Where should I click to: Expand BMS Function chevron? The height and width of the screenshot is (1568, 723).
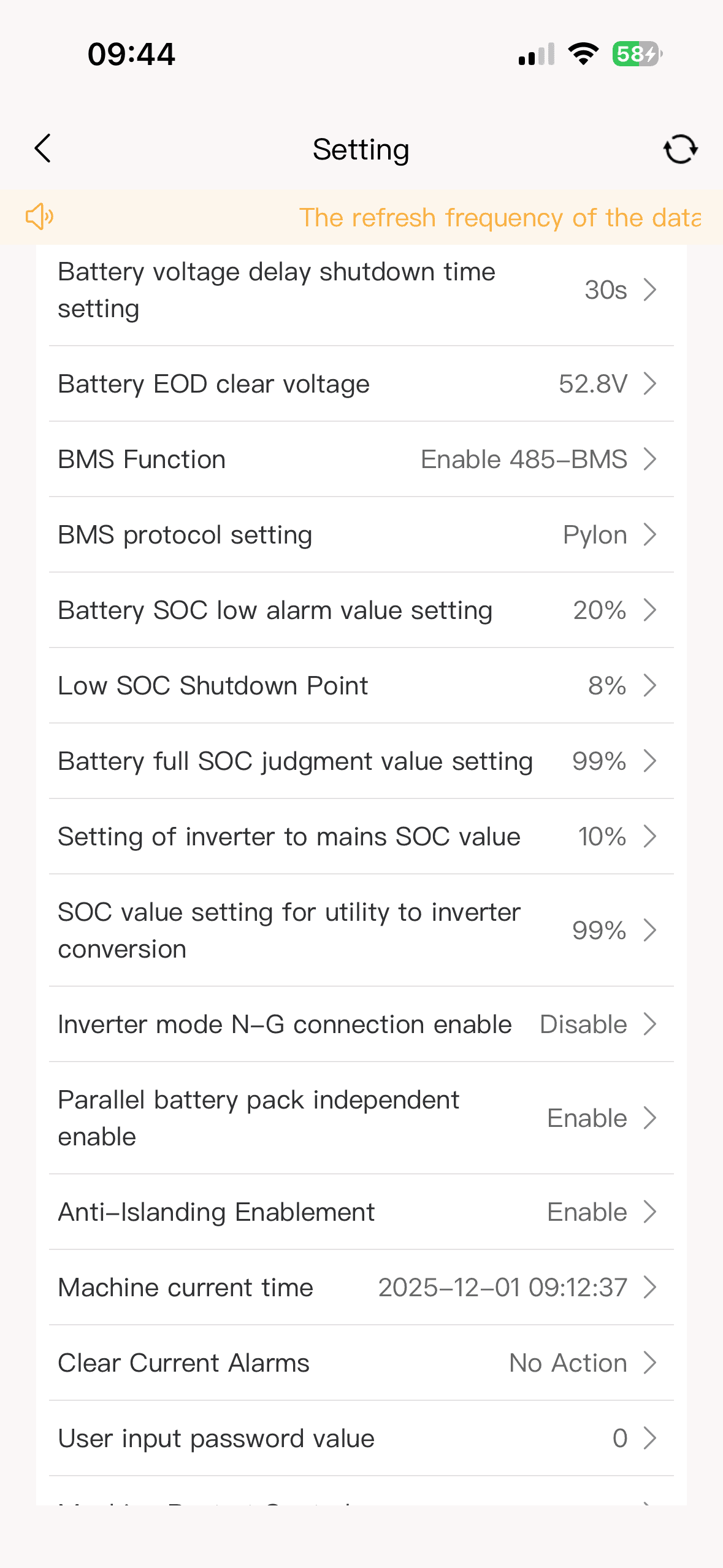point(650,459)
